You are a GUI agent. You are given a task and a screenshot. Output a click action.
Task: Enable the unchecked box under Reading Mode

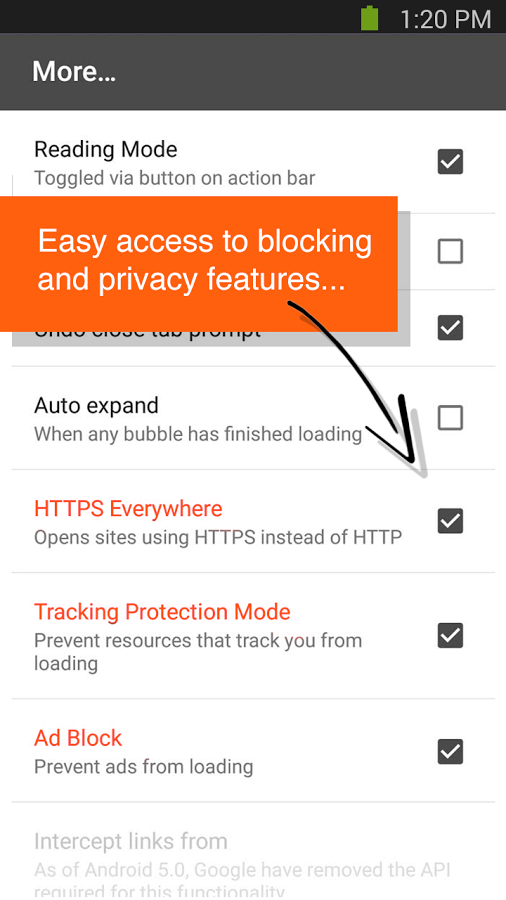(450, 251)
